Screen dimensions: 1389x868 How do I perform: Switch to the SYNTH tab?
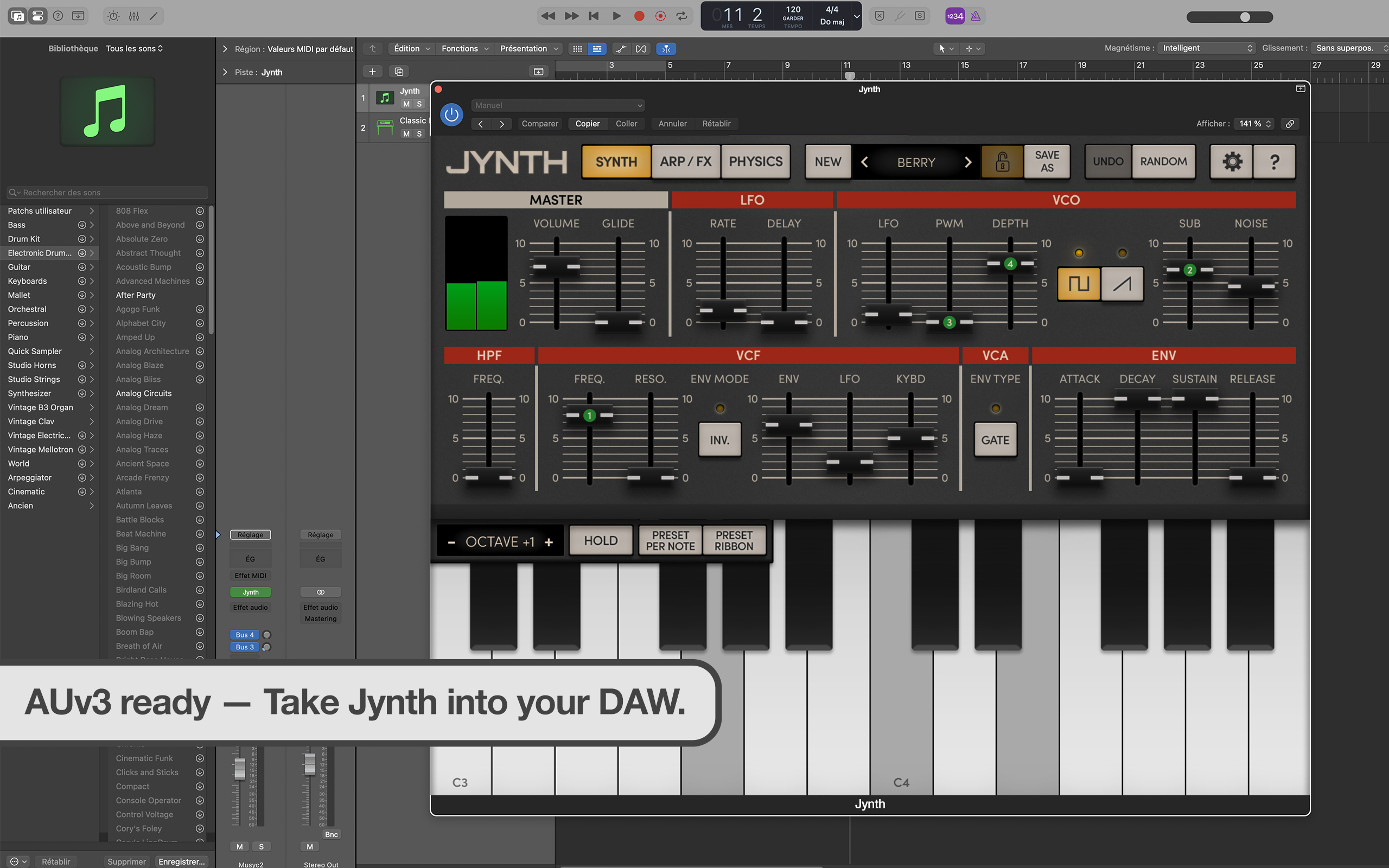(616, 161)
